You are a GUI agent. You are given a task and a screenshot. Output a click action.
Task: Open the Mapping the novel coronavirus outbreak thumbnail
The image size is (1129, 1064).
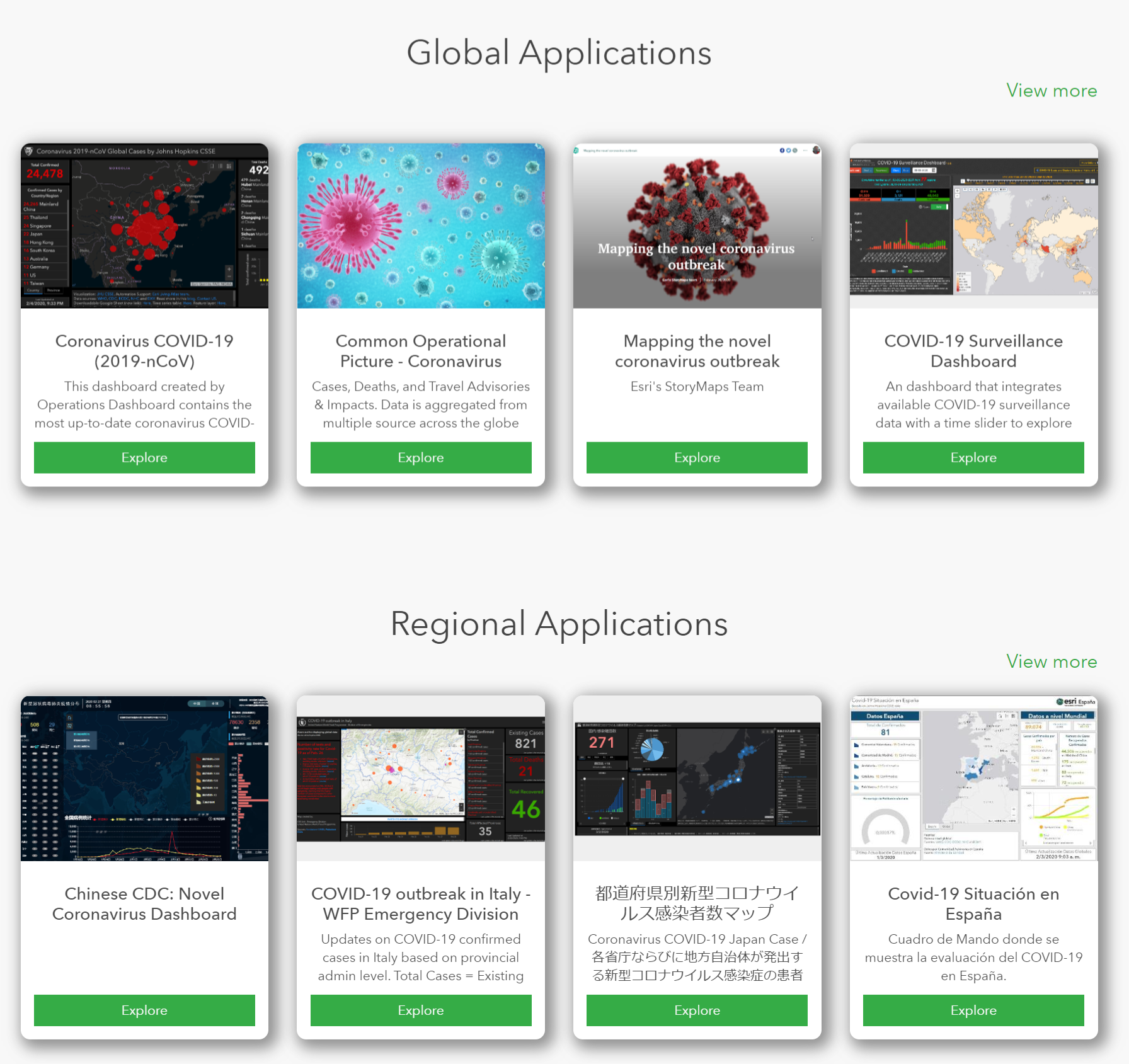(x=697, y=226)
